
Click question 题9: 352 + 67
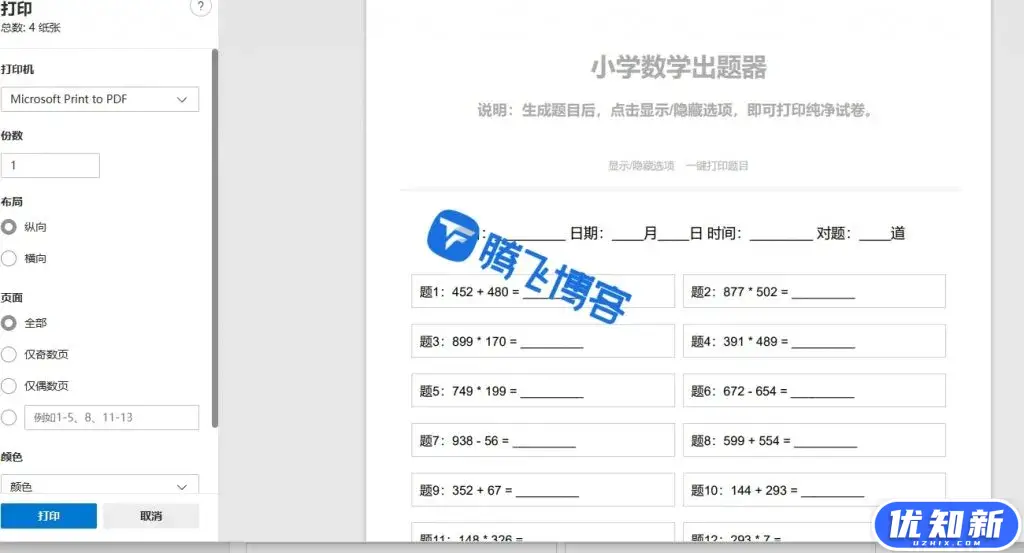tap(543, 490)
